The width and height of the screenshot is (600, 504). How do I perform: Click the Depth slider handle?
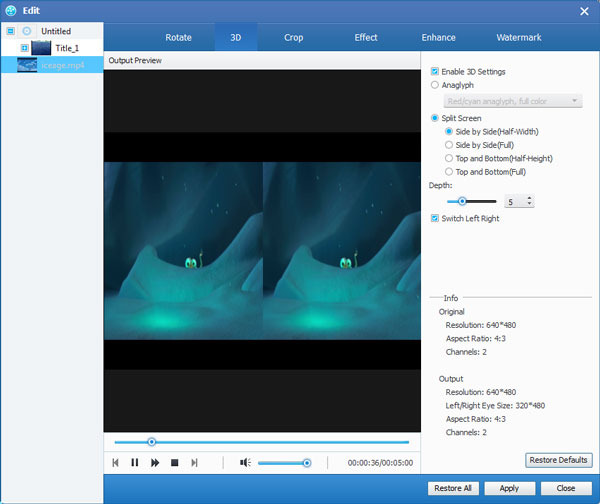point(462,201)
